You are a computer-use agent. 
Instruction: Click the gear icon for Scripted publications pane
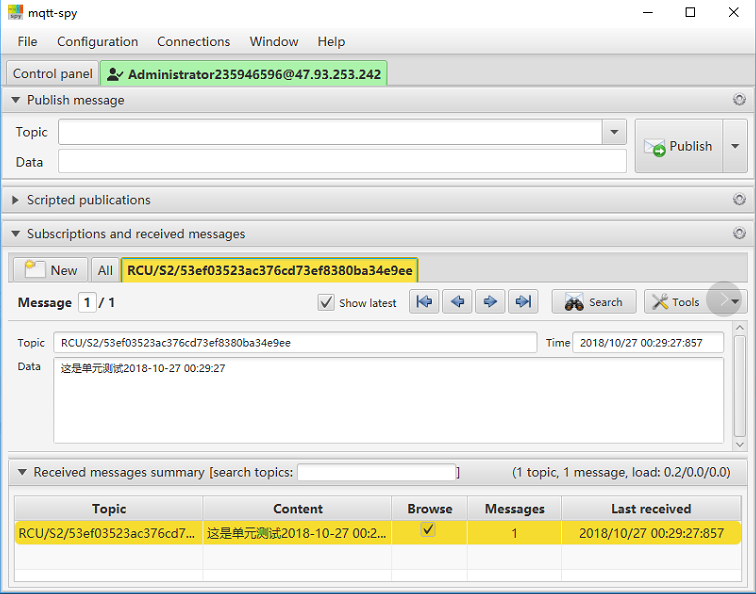739,200
